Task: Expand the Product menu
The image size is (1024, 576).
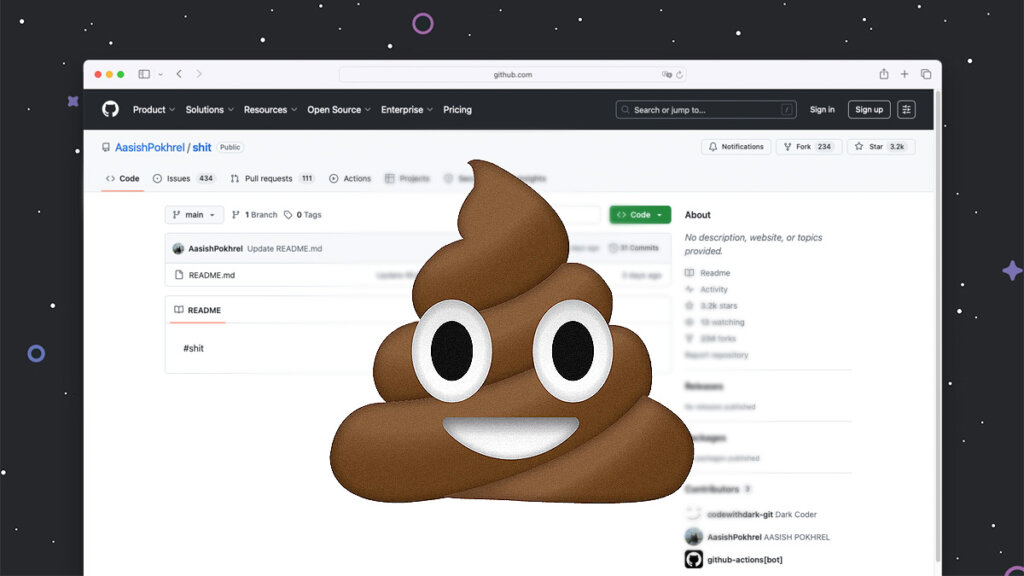Action: pyautogui.click(x=151, y=110)
